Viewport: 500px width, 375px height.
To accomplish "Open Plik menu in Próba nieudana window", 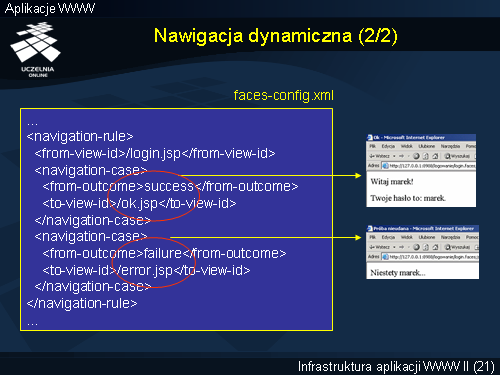I will (x=372, y=237).
